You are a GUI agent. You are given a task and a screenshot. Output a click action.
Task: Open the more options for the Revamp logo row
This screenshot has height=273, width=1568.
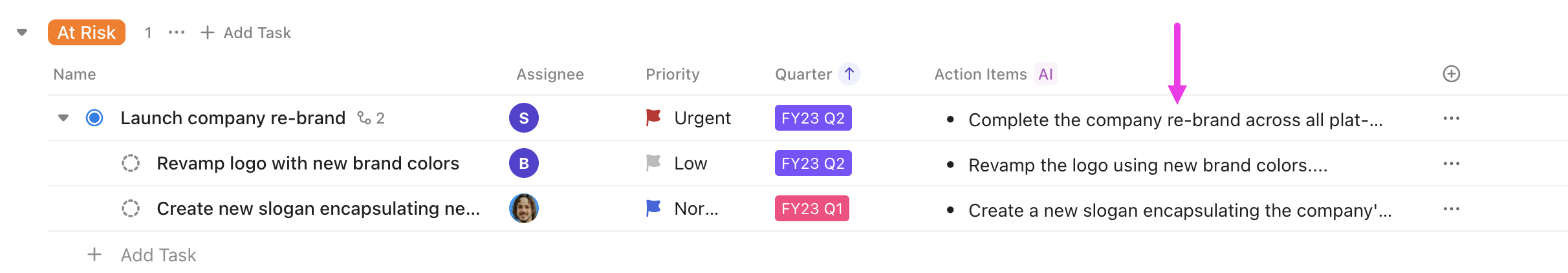coord(1451,164)
